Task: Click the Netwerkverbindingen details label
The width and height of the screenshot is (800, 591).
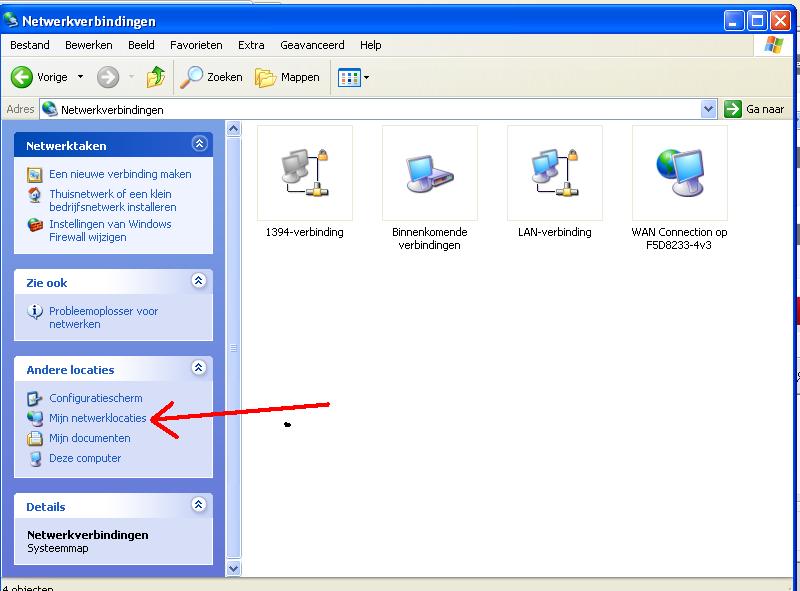Action: click(88, 535)
